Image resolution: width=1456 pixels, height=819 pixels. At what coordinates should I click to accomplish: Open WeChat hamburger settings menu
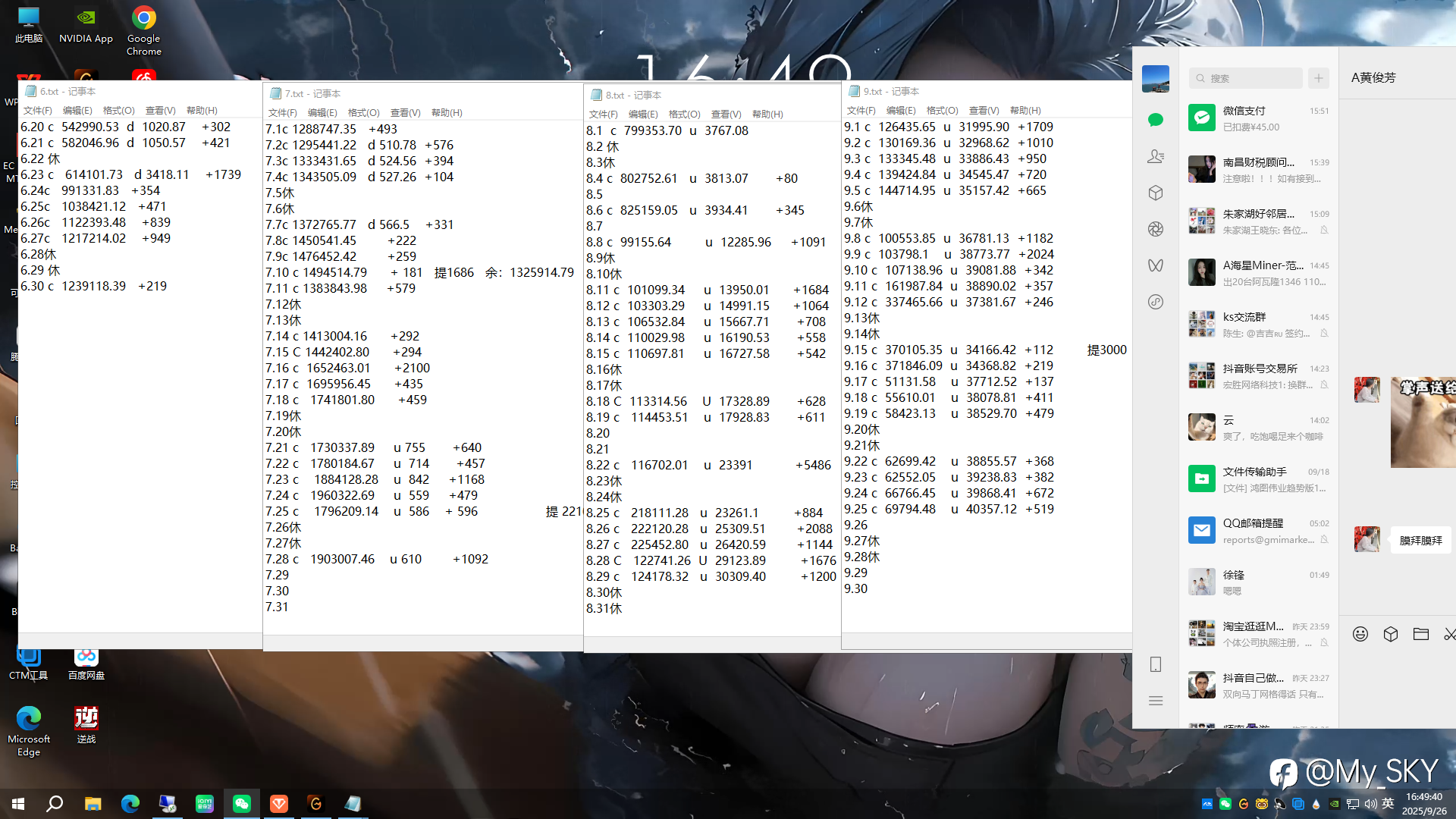1156,701
